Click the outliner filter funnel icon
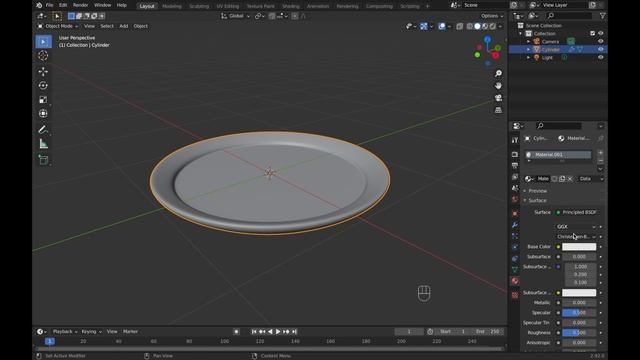The width and height of the screenshot is (640, 360). (602, 16)
